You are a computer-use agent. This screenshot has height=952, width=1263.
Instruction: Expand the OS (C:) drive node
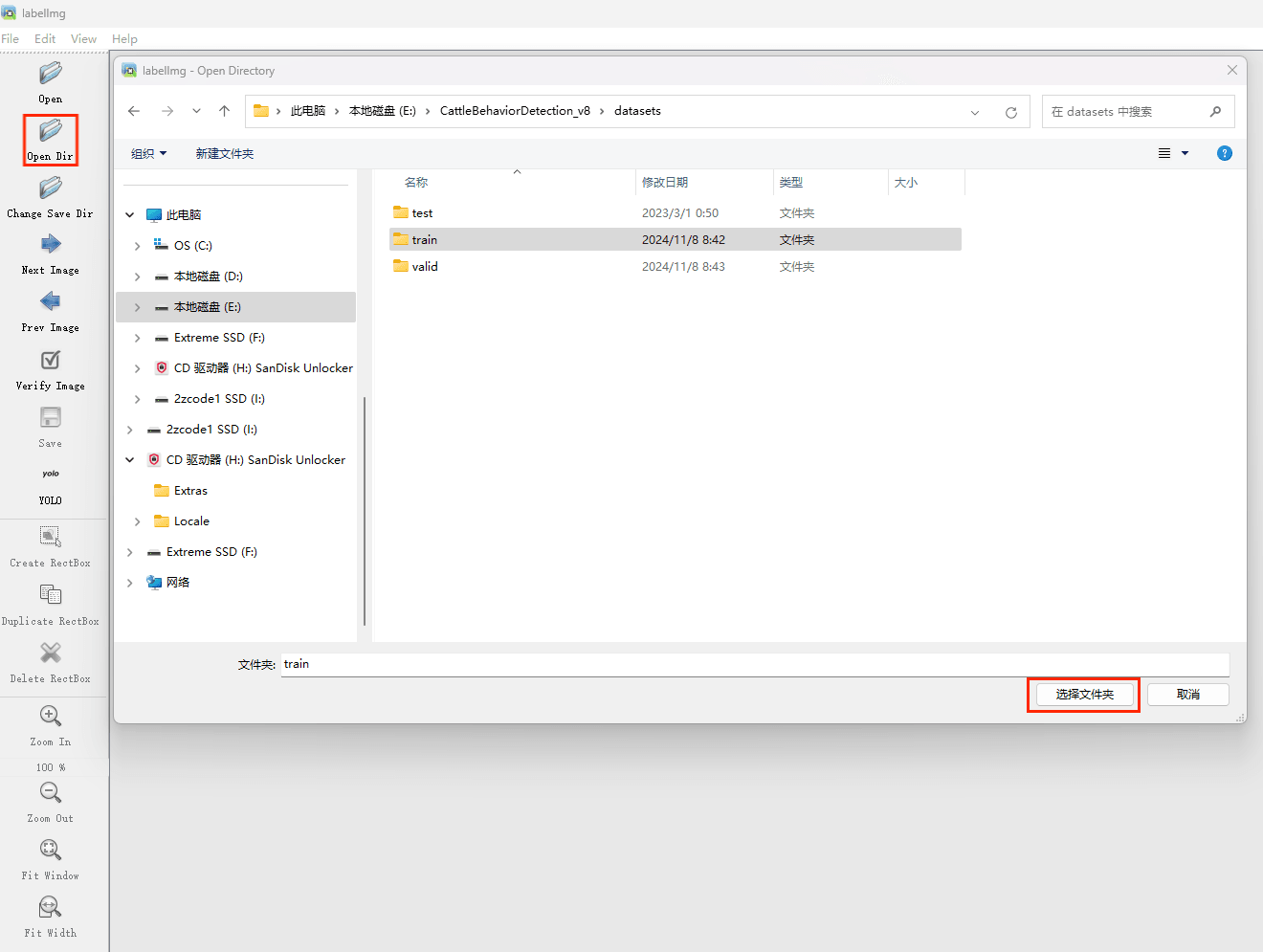[x=138, y=246]
